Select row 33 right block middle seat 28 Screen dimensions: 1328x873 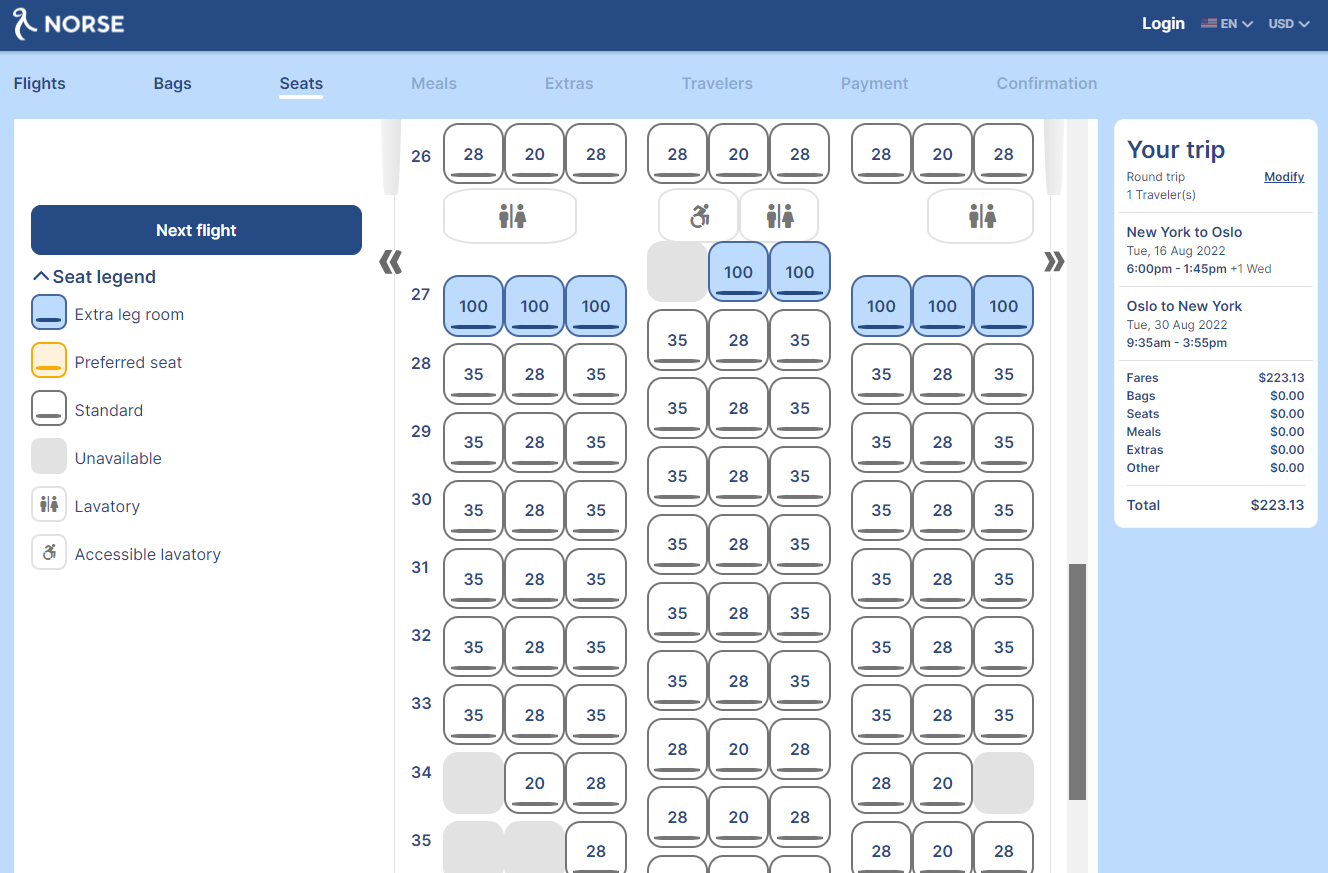tap(943, 715)
